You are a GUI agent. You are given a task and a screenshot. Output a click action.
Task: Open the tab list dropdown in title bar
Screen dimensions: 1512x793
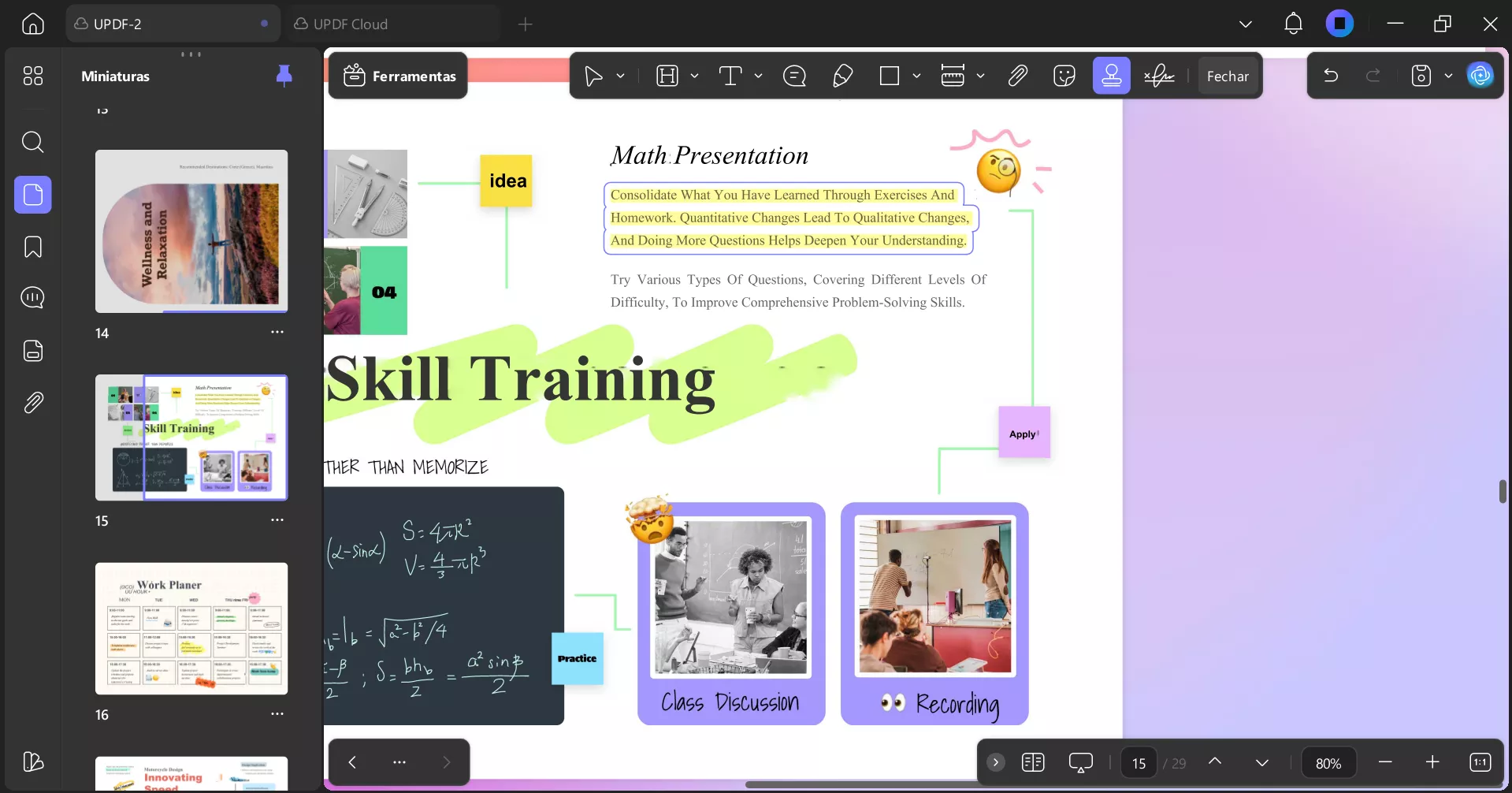coord(1246,24)
